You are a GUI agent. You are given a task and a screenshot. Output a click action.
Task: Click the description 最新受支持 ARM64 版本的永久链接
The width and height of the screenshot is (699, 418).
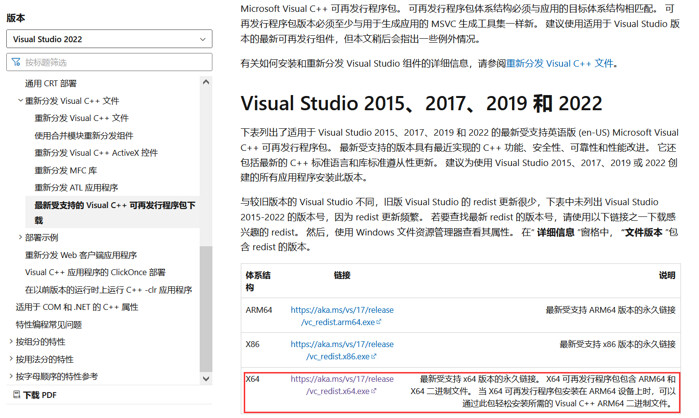click(611, 310)
